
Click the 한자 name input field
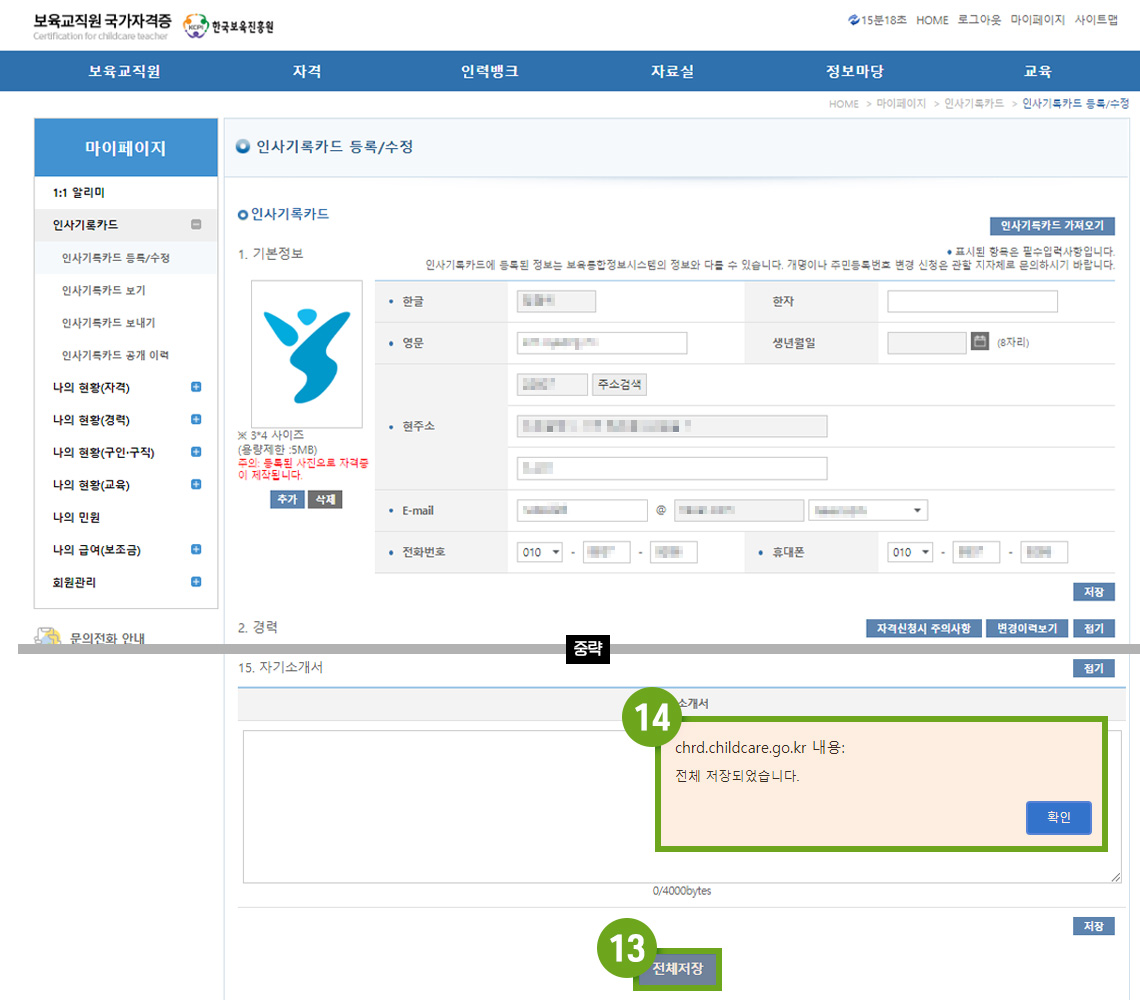[x=972, y=302]
